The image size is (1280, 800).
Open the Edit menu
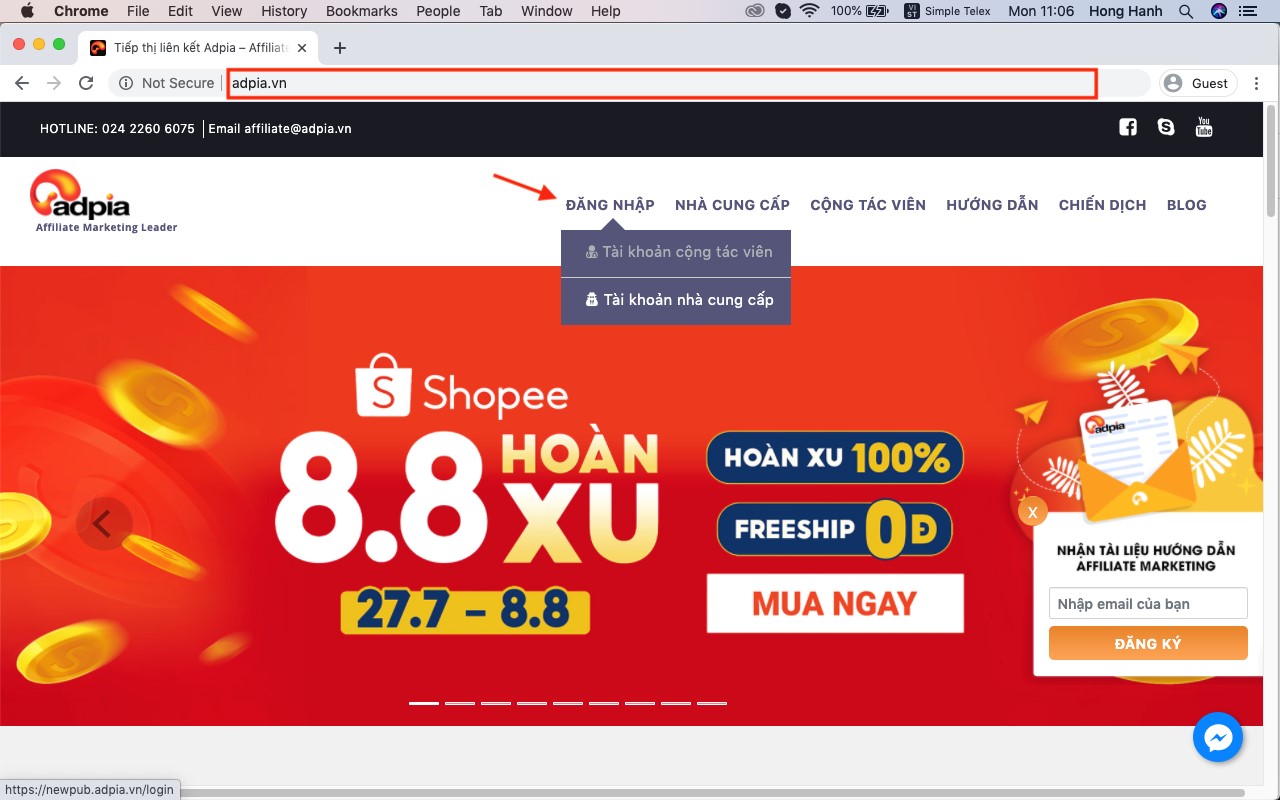pyautogui.click(x=180, y=11)
